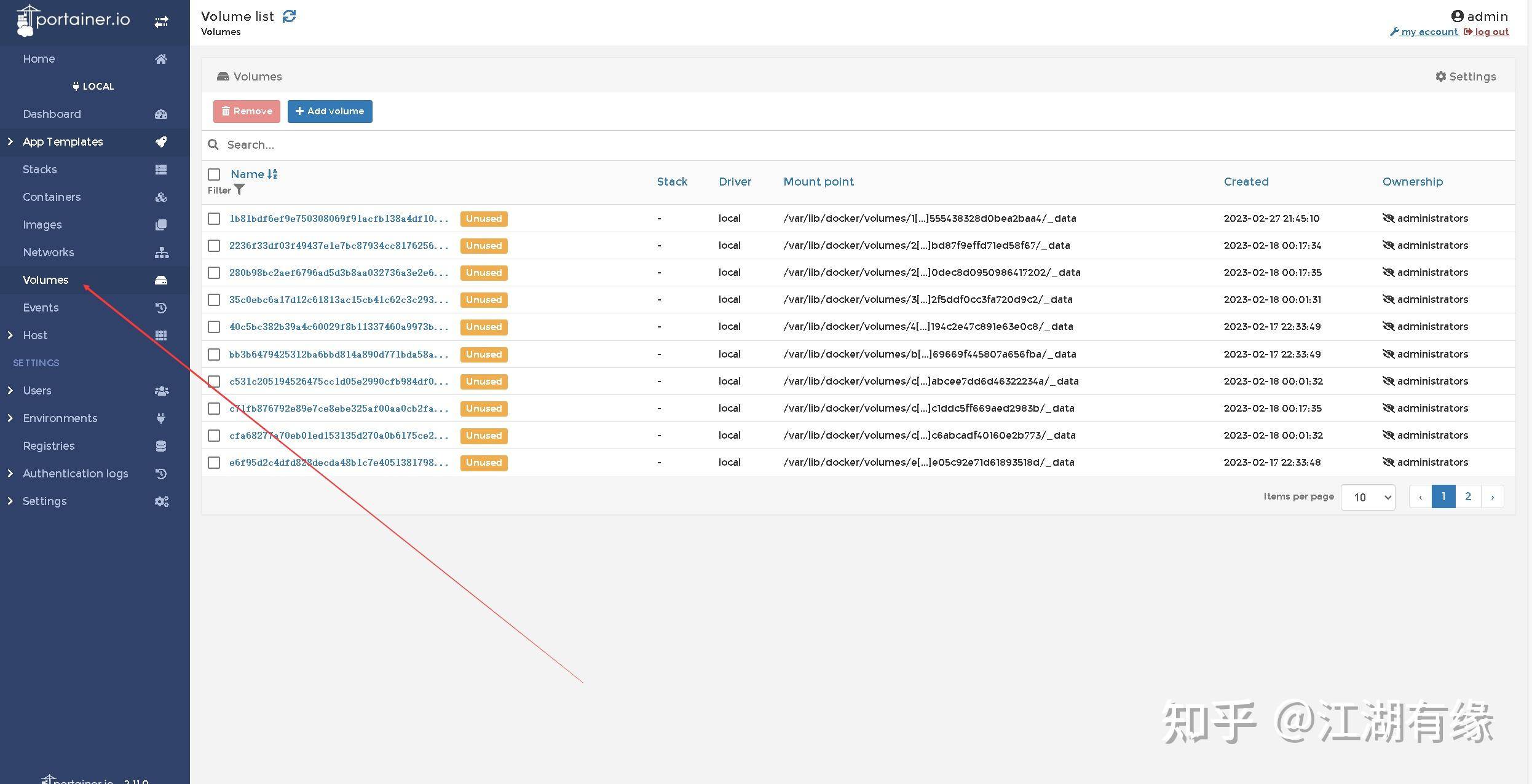Toggle the select-all checkbox in header

tap(214, 174)
